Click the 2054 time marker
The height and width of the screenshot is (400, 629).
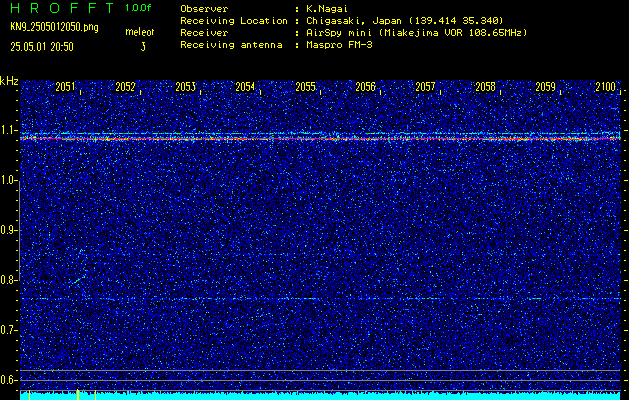(x=245, y=87)
